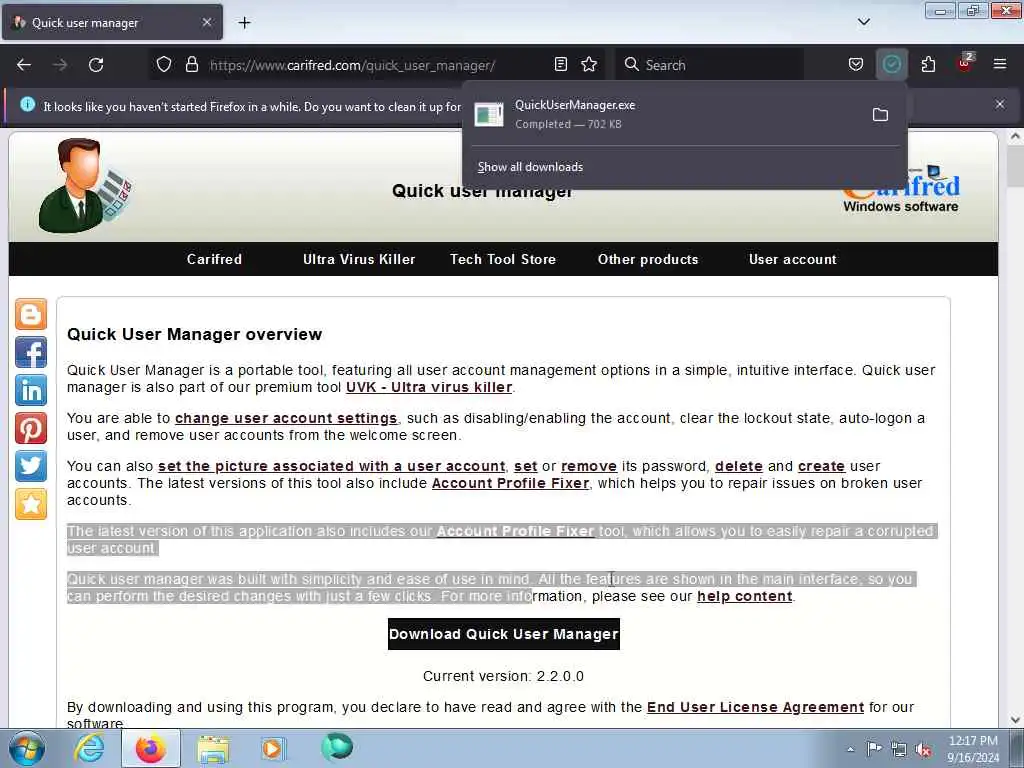Click the Current version: 2.2.0.0 text
Viewport: 1024px width, 768px height.
coord(504,677)
